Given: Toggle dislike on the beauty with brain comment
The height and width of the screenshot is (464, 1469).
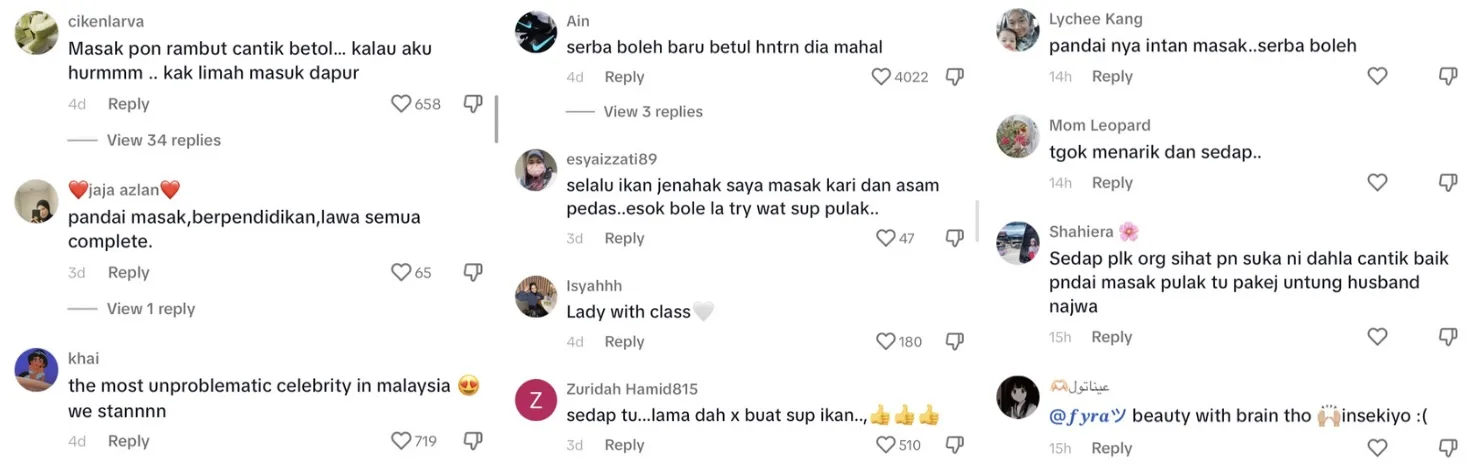Looking at the screenshot, I should [1448, 449].
